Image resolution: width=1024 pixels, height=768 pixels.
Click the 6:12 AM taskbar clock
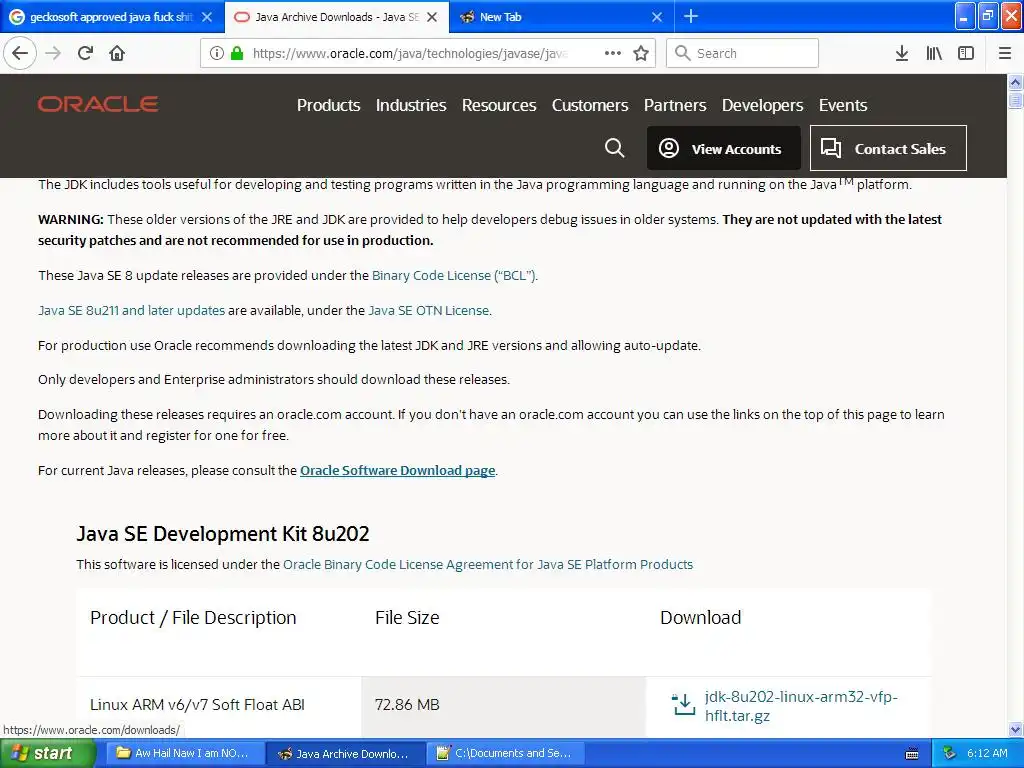987,753
